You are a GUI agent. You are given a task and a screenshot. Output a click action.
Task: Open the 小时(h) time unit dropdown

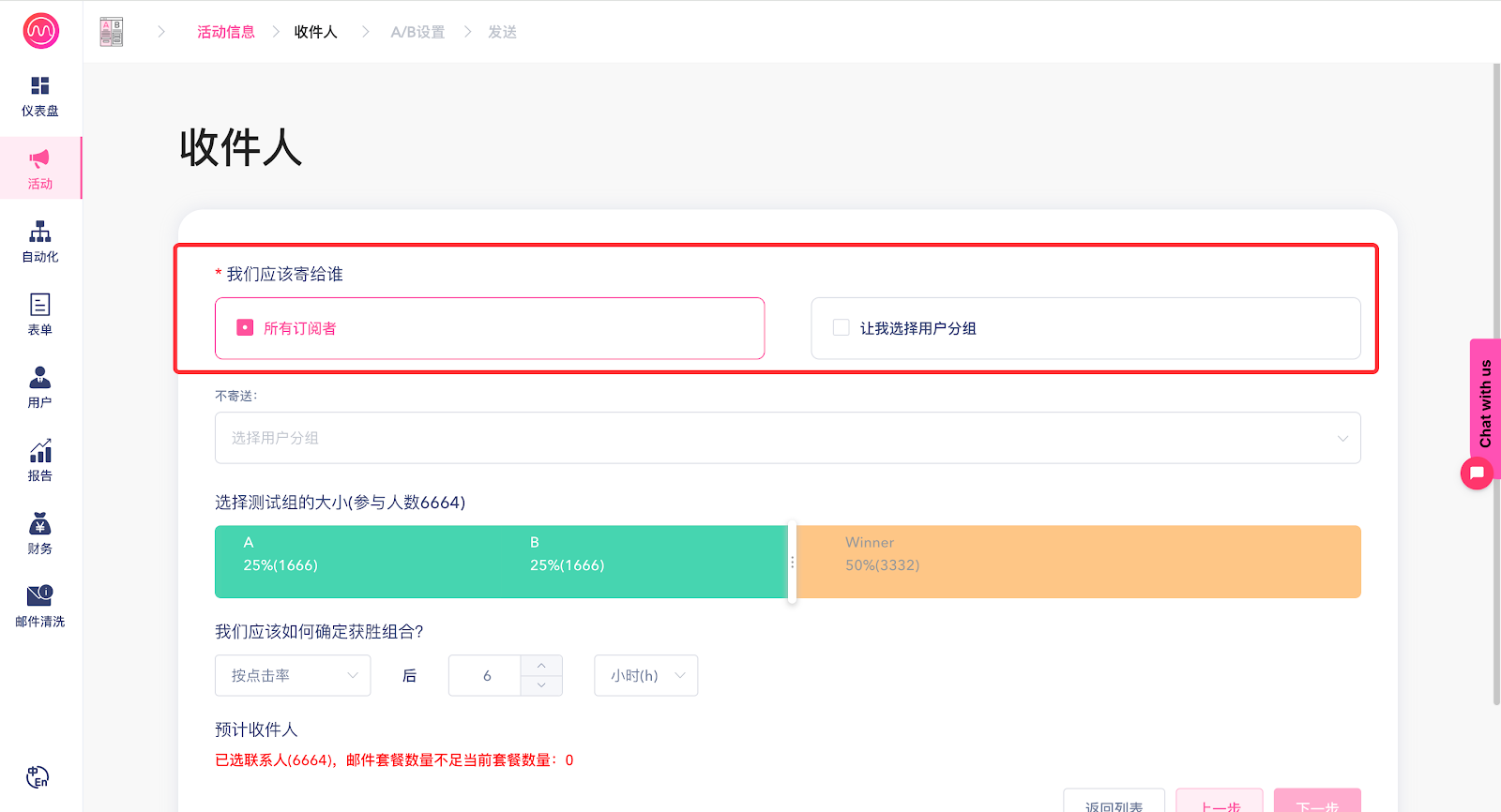645,675
